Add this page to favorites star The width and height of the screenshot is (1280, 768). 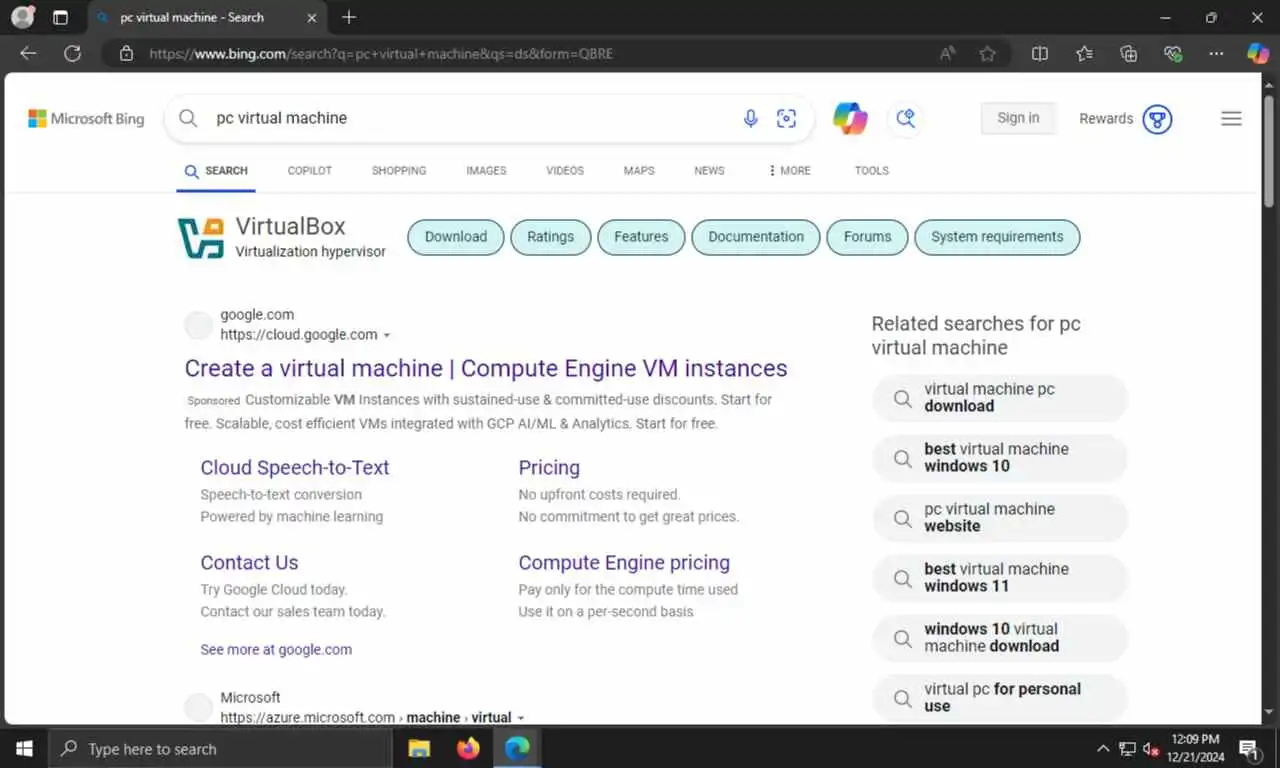988,54
